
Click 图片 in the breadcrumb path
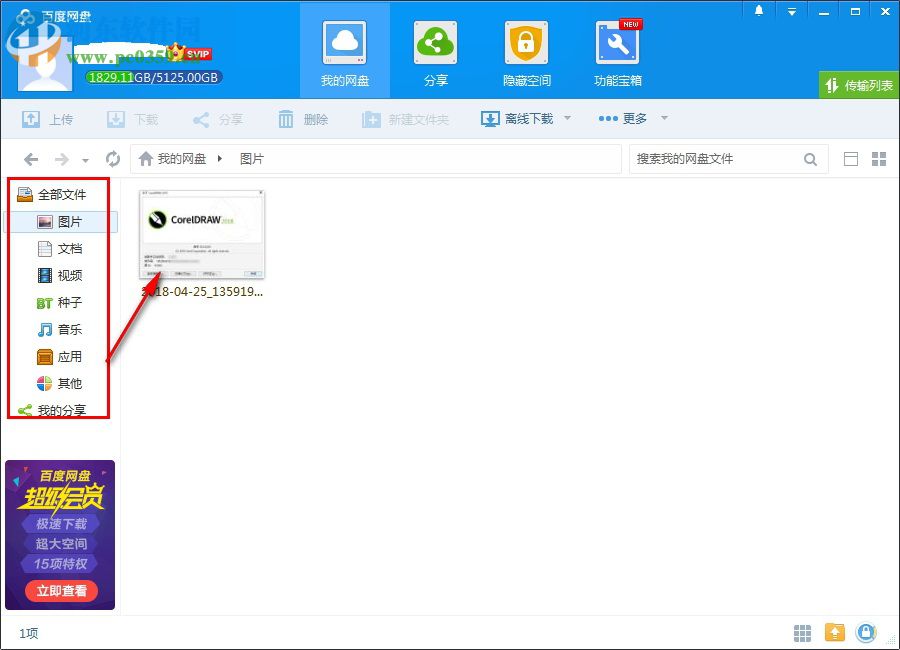pyautogui.click(x=252, y=158)
